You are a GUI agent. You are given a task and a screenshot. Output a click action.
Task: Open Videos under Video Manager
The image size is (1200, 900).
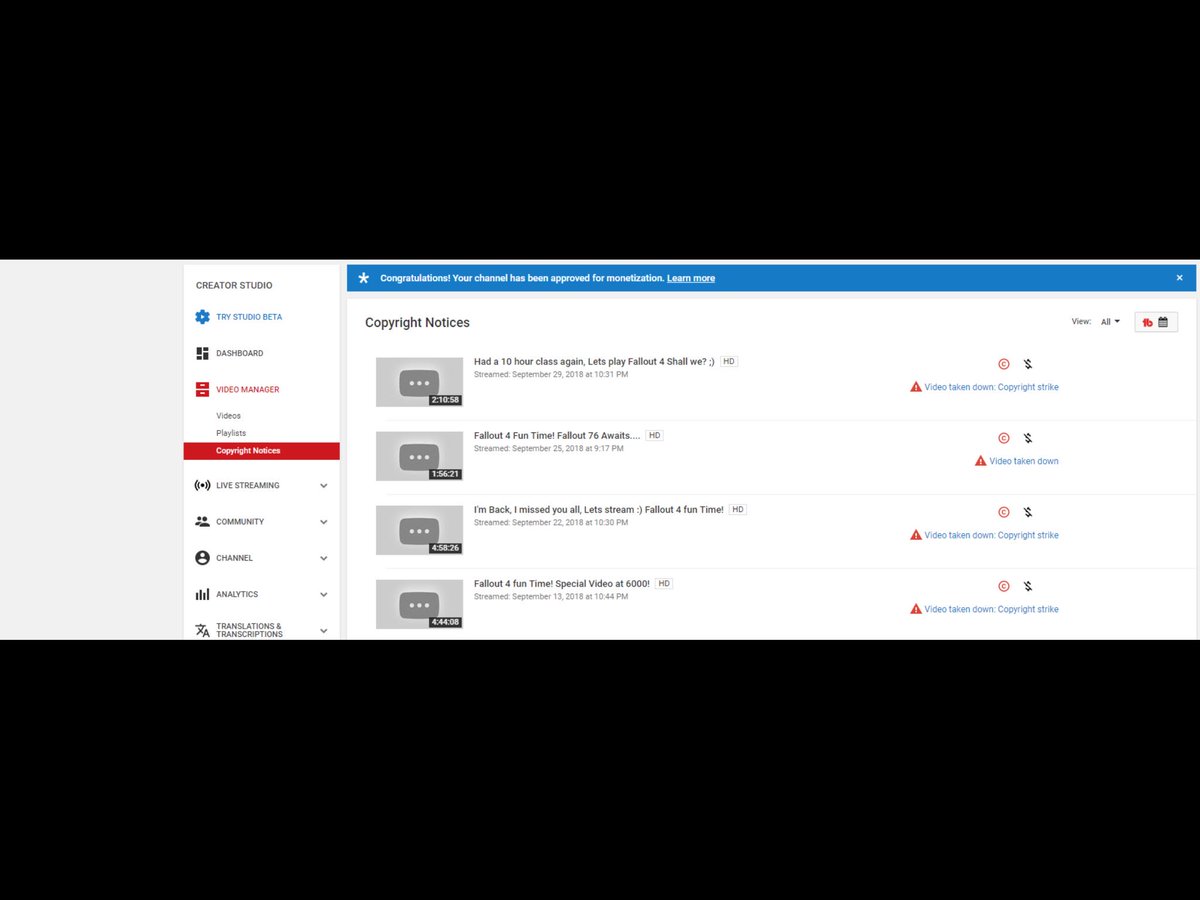[x=228, y=416]
